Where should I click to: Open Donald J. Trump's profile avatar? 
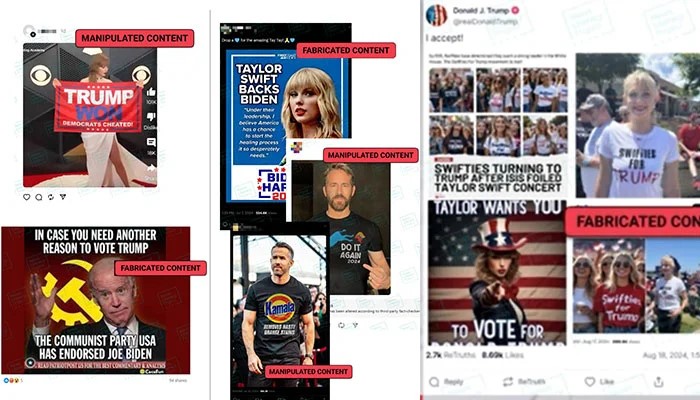[436, 16]
